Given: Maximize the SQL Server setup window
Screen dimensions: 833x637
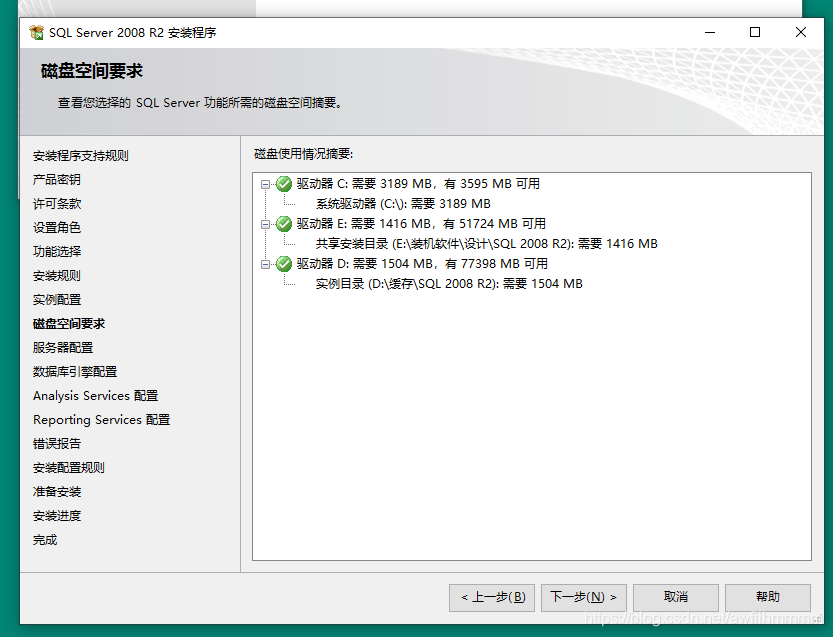Looking at the screenshot, I should pyautogui.click(x=754, y=32).
